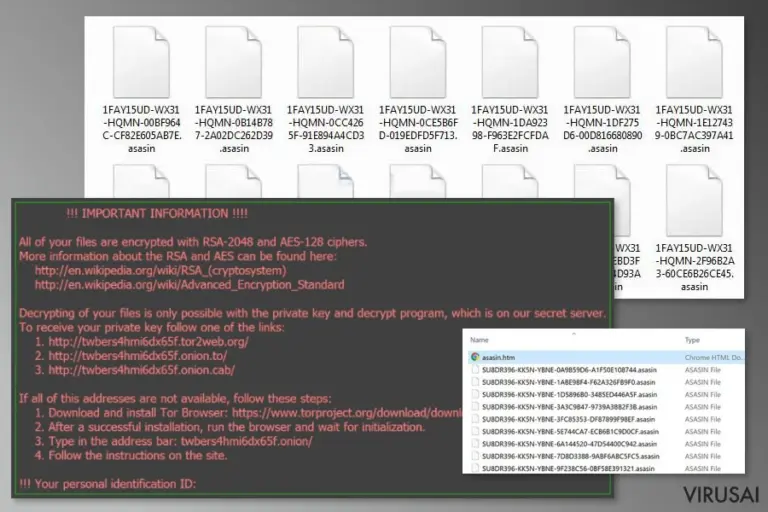Viewport: 768px width, 512px height.
Task: Select file name SU8DR396-KKSN-YBNE-6A144520 row
Action: [569, 444]
